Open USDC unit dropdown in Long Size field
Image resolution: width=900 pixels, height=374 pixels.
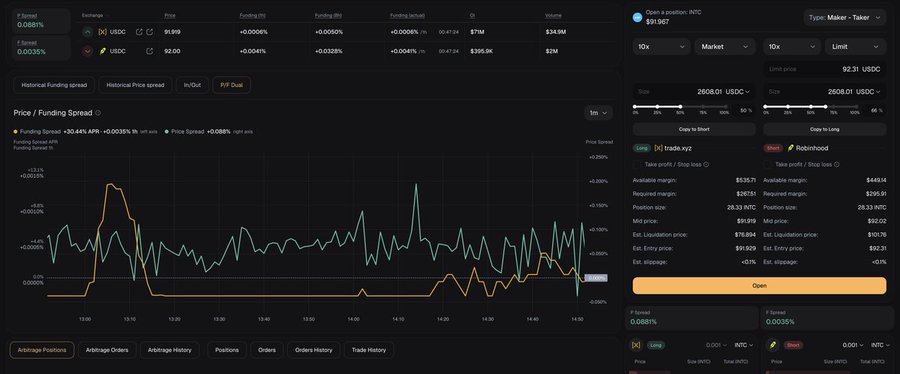click(x=738, y=92)
